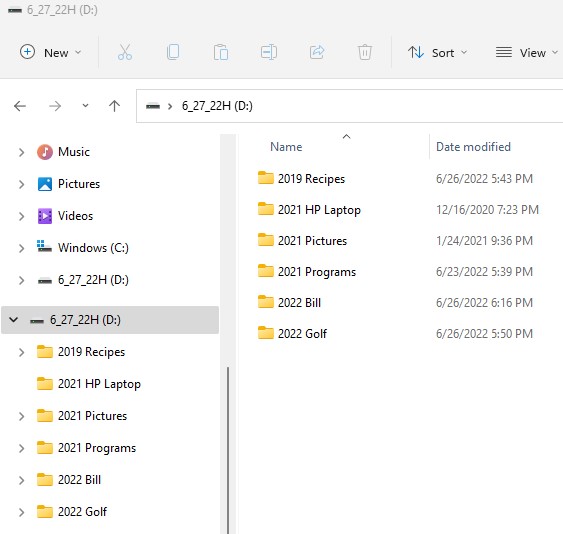Viewport: 563px width, 534px height.
Task: Click the Cut scissors icon
Action: [x=125, y=52]
